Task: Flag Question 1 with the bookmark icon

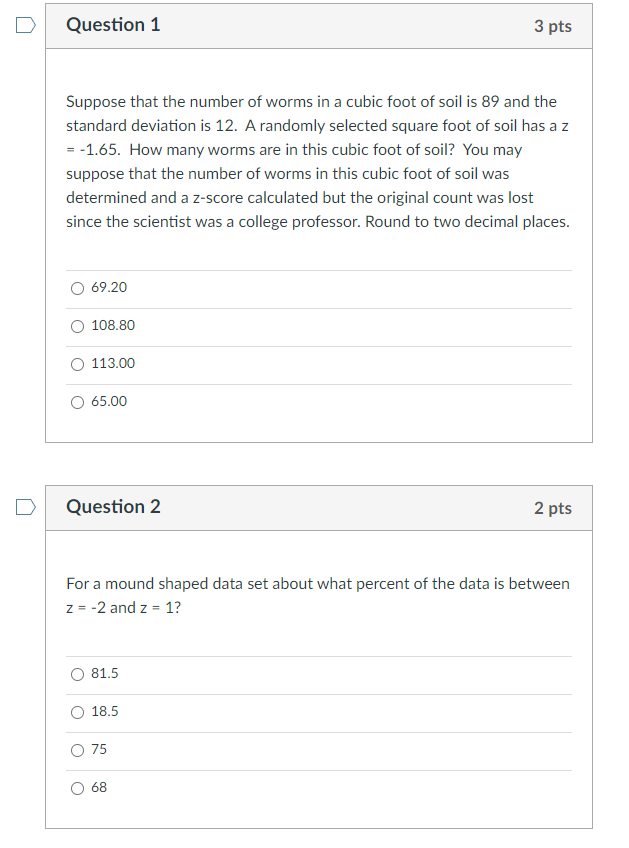Action: tap(25, 25)
